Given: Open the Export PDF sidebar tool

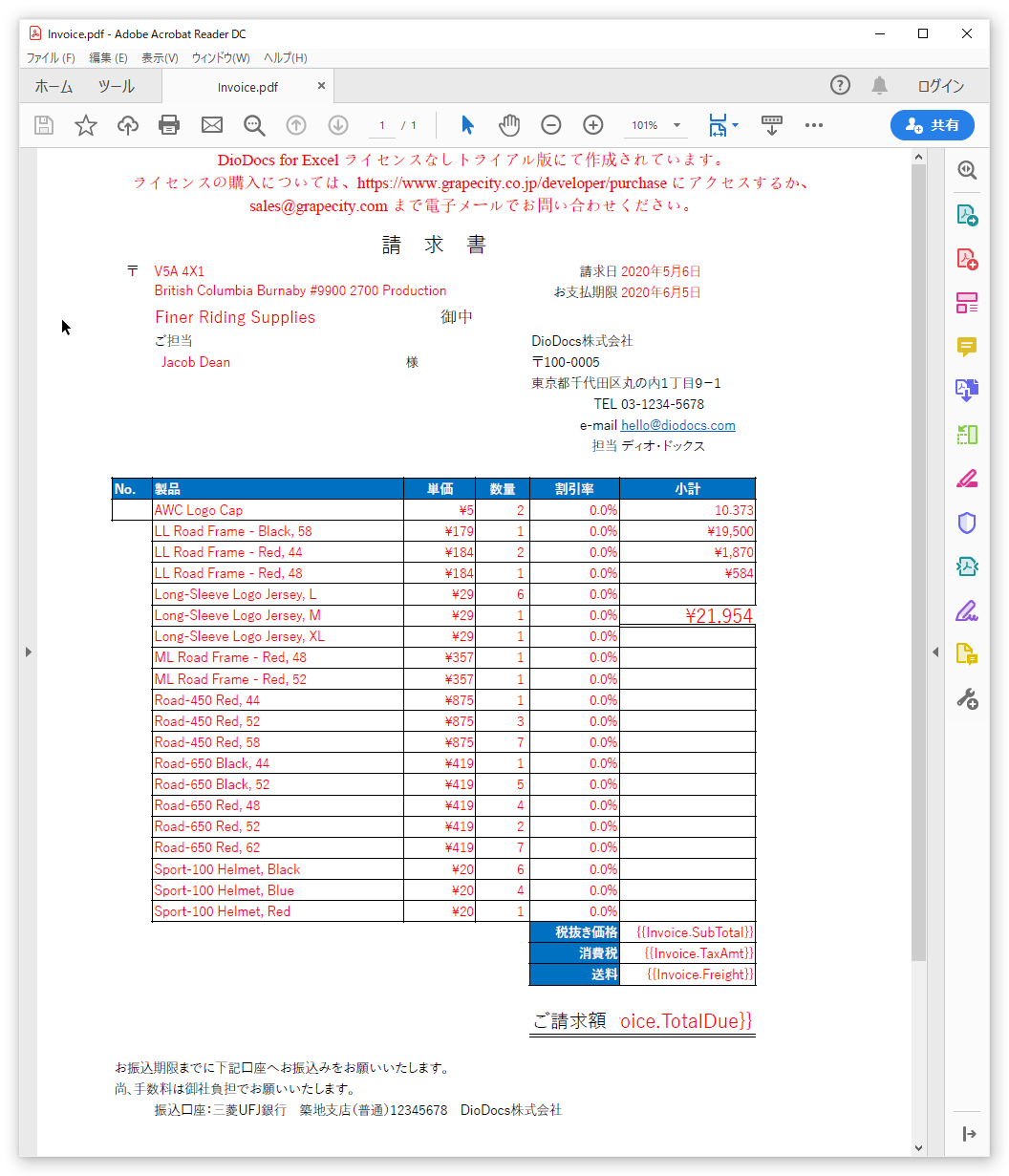Looking at the screenshot, I should tap(967, 214).
